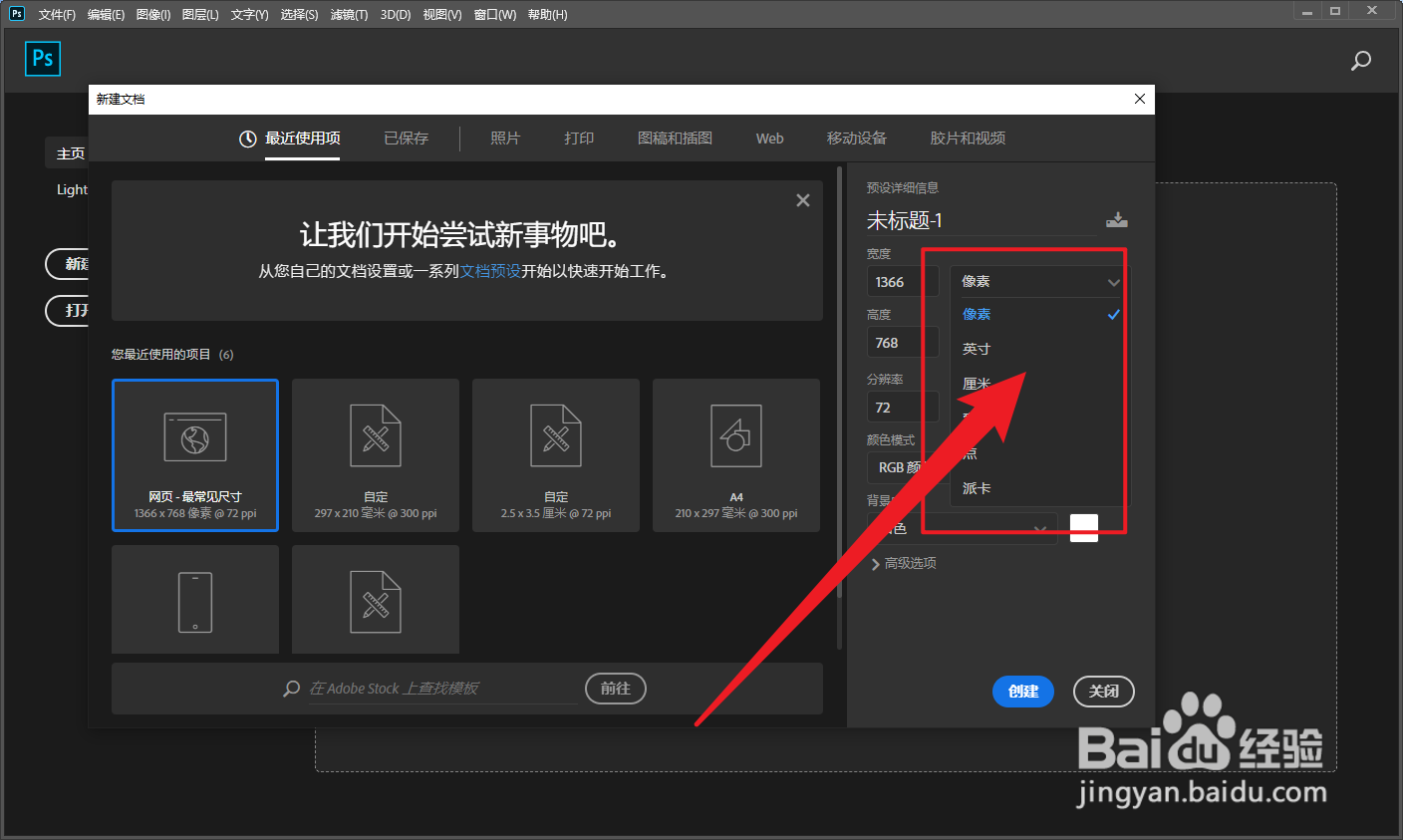
Task: Switch to the Web presets tab
Action: [769, 139]
